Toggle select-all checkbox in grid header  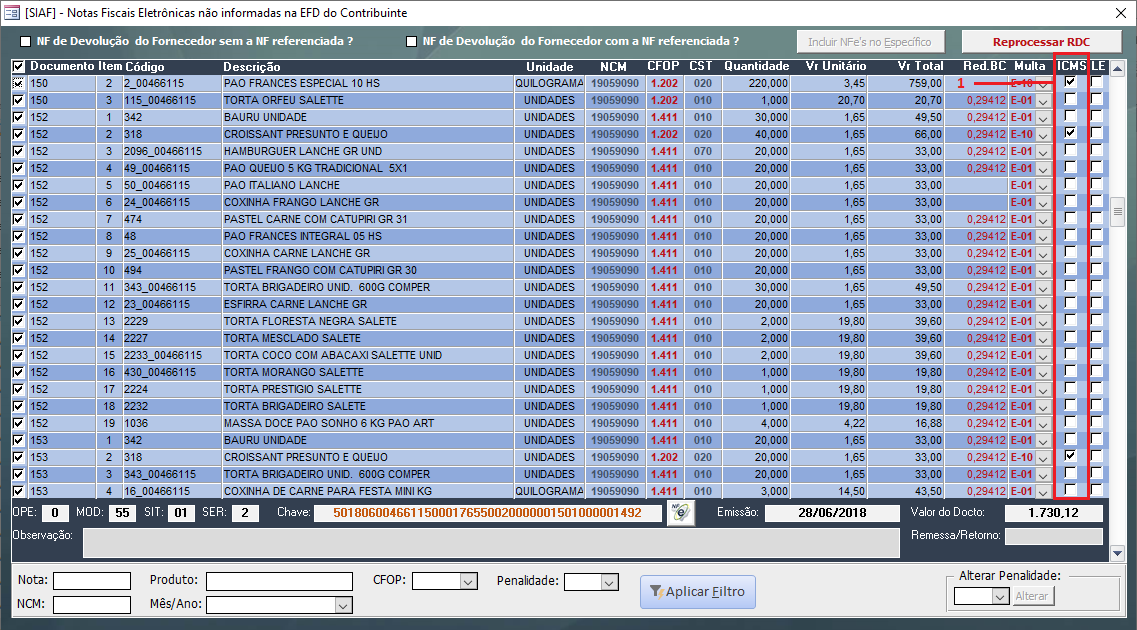click(18, 67)
